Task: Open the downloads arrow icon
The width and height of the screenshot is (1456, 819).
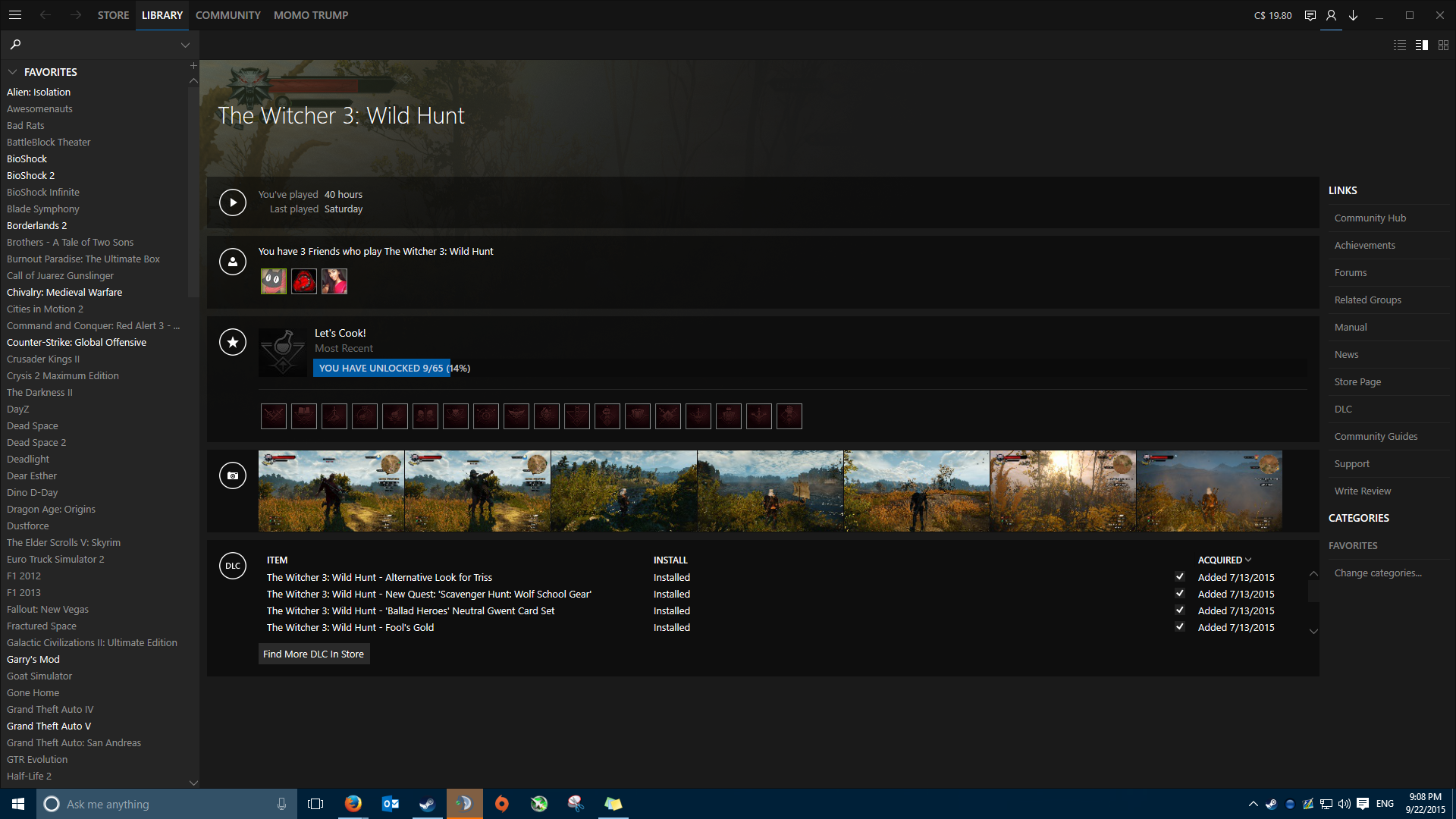Action: pyautogui.click(x=1353, y=15)
